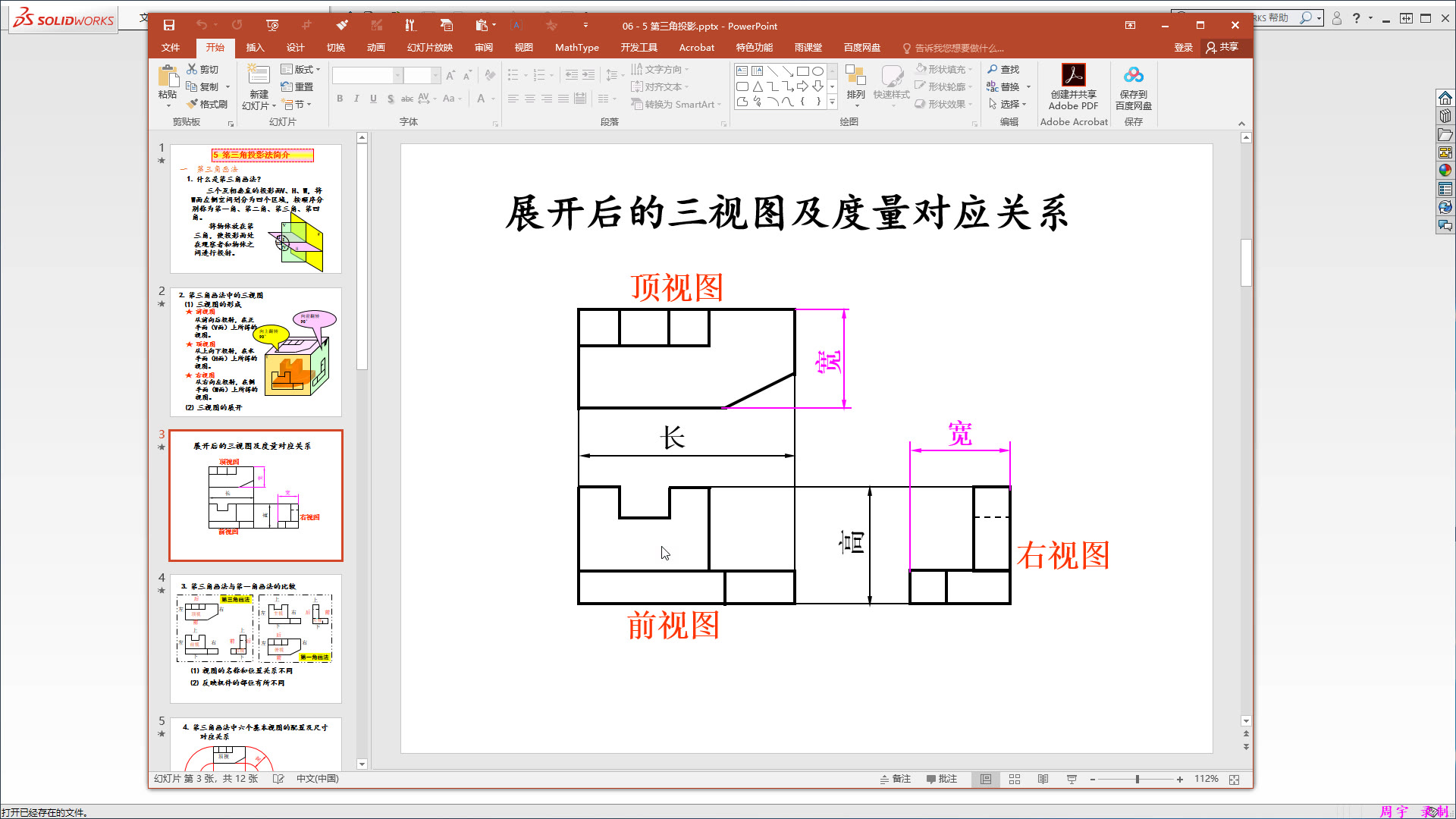1456x819 pixels.
Task: Toggle justify text alignment
Action: pyautogui.click(x=563, y=99)
